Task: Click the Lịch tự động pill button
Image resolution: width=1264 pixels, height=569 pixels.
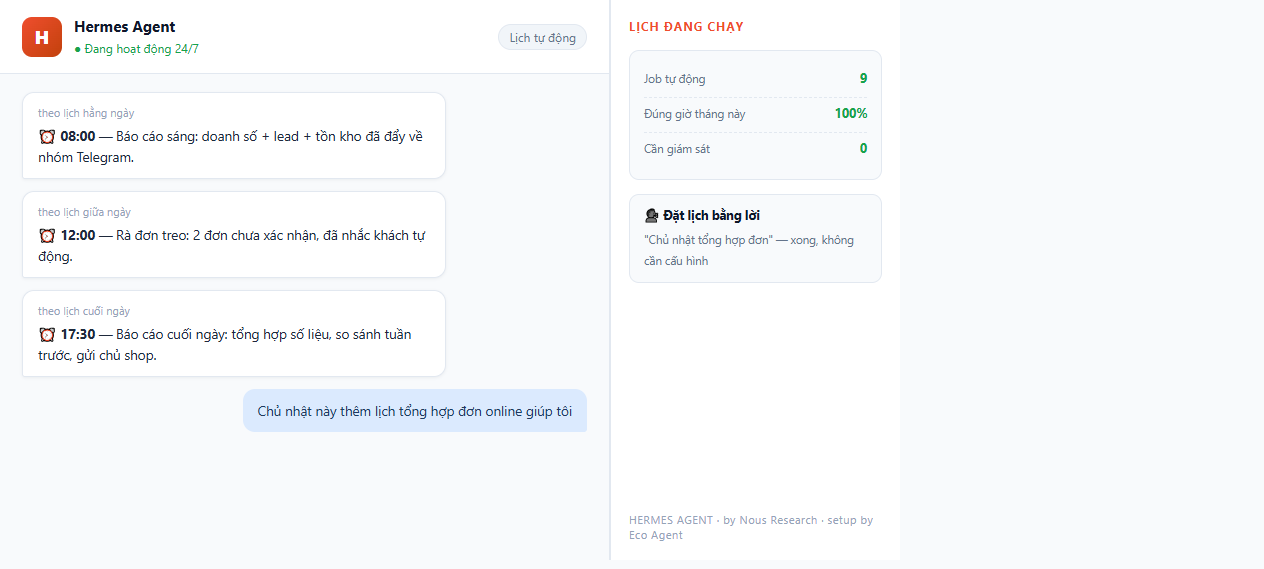Action: point(542,37)
